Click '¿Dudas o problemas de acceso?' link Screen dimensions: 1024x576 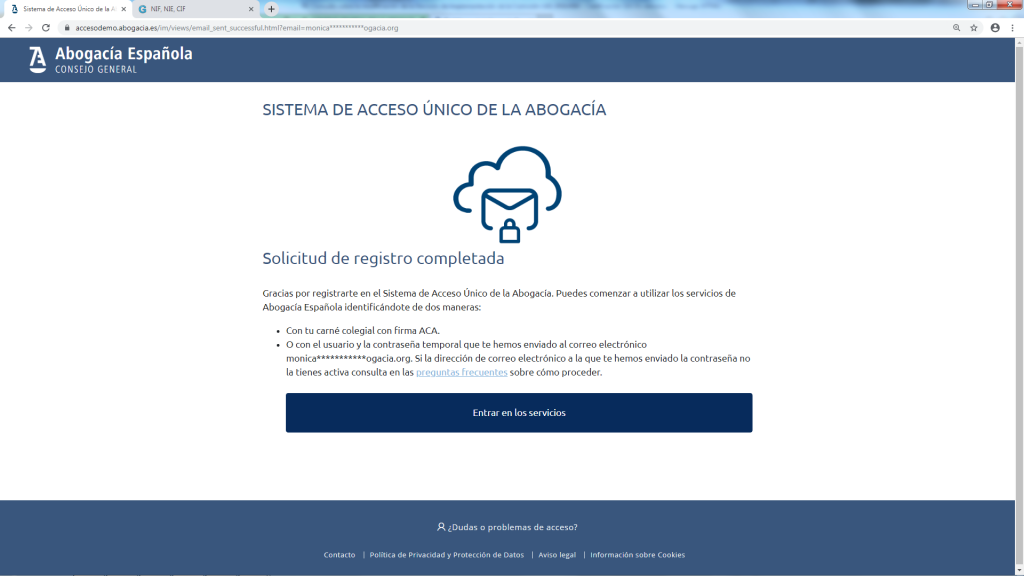(x=507, y=527)
